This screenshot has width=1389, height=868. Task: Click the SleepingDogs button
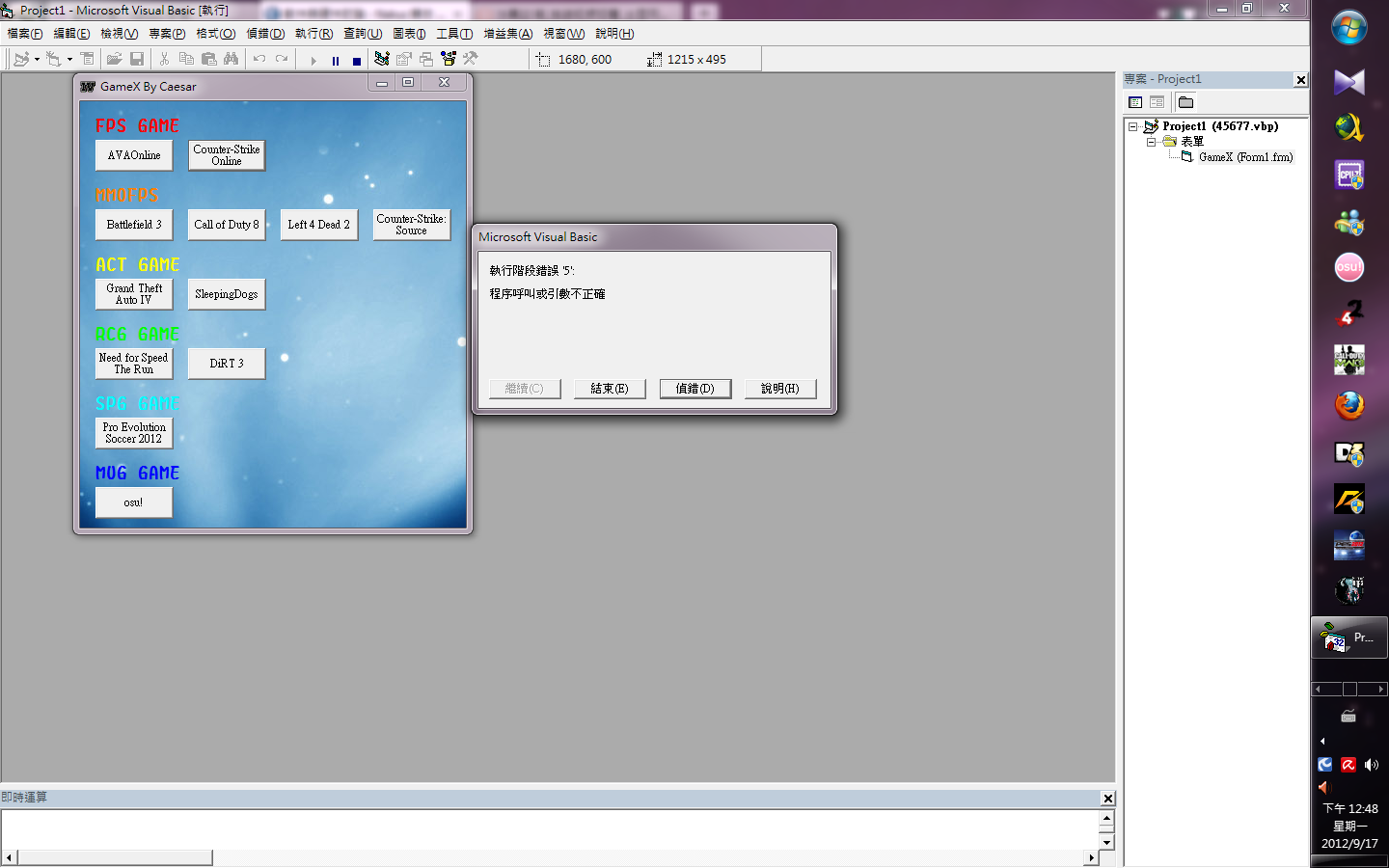tap(227, 294)
